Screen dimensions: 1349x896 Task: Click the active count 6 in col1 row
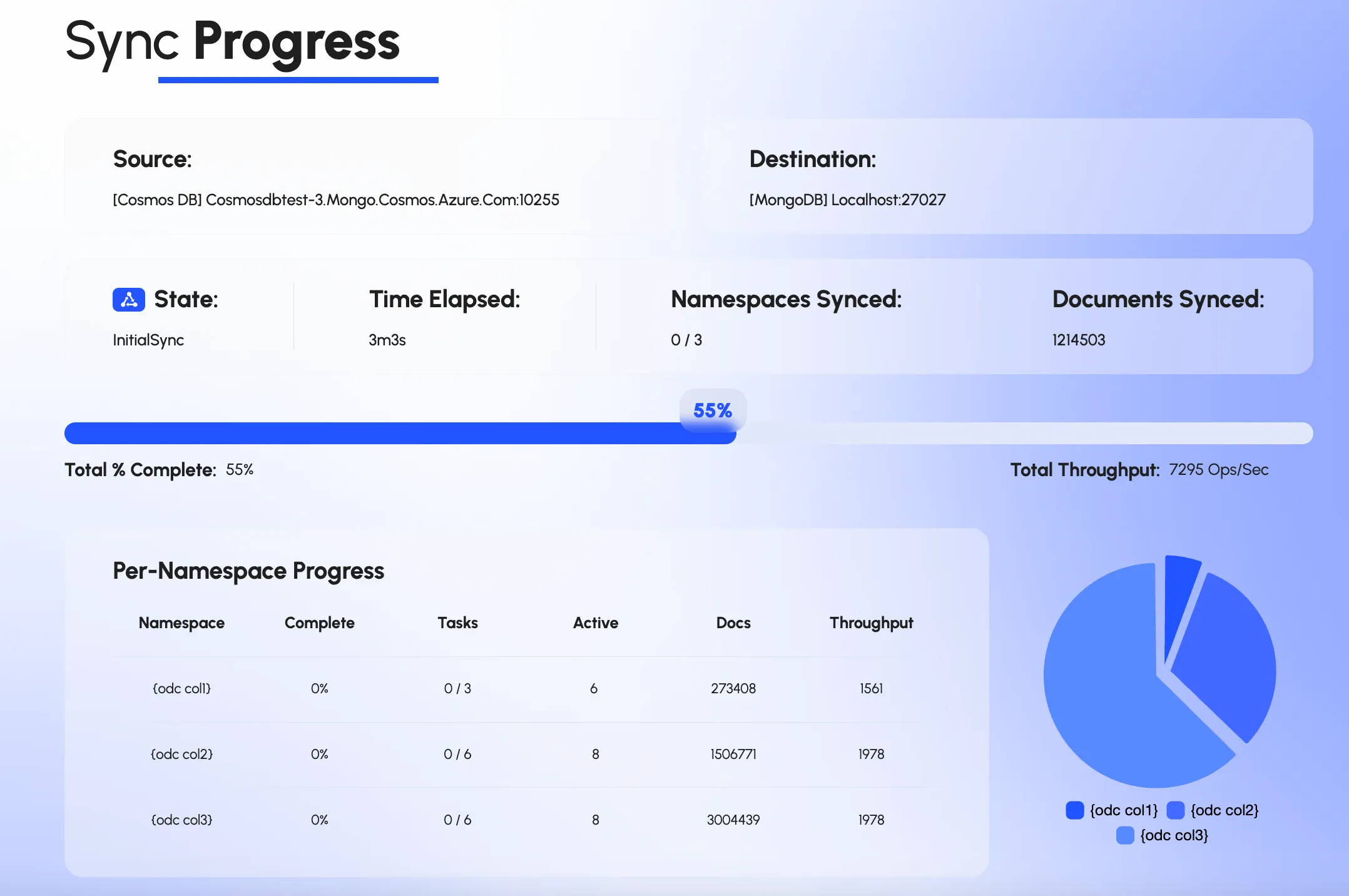click(594, 688)
